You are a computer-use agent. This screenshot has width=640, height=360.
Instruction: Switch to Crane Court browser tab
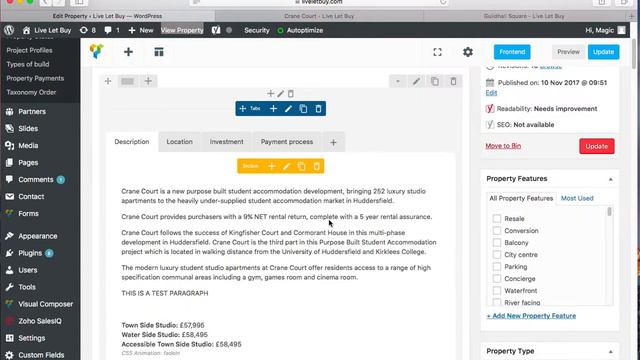point(319,16)
